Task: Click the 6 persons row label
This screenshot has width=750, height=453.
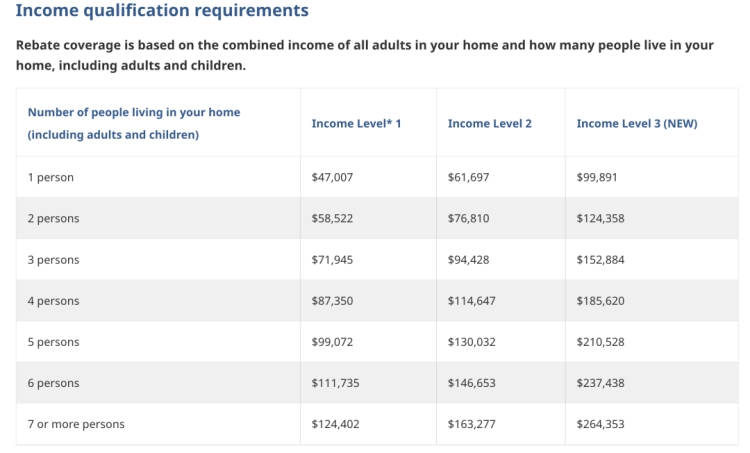Action: [53, 383]
